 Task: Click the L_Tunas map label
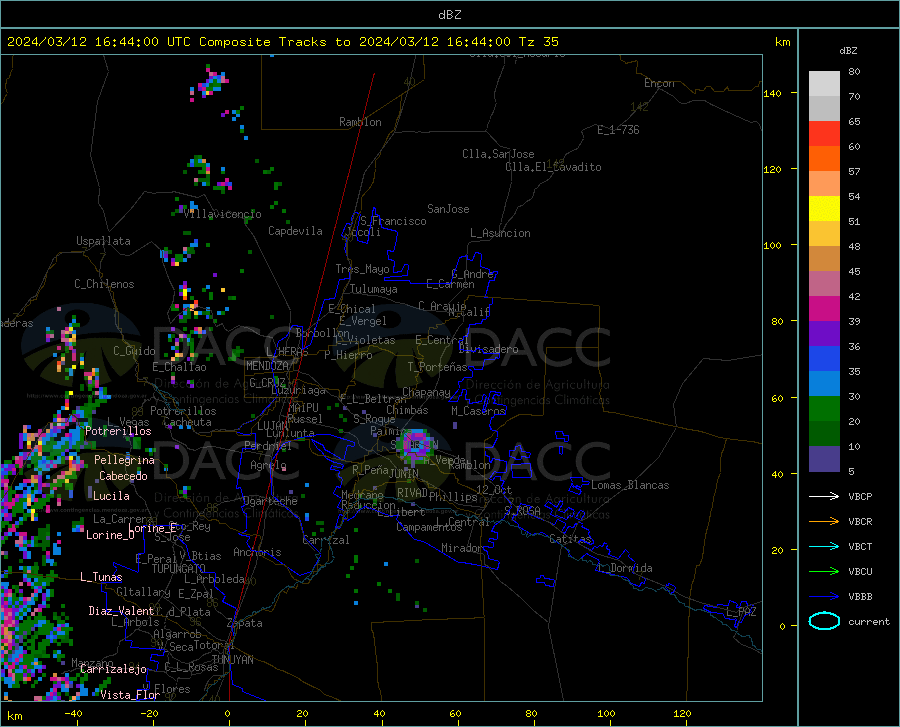click(101, 577)
